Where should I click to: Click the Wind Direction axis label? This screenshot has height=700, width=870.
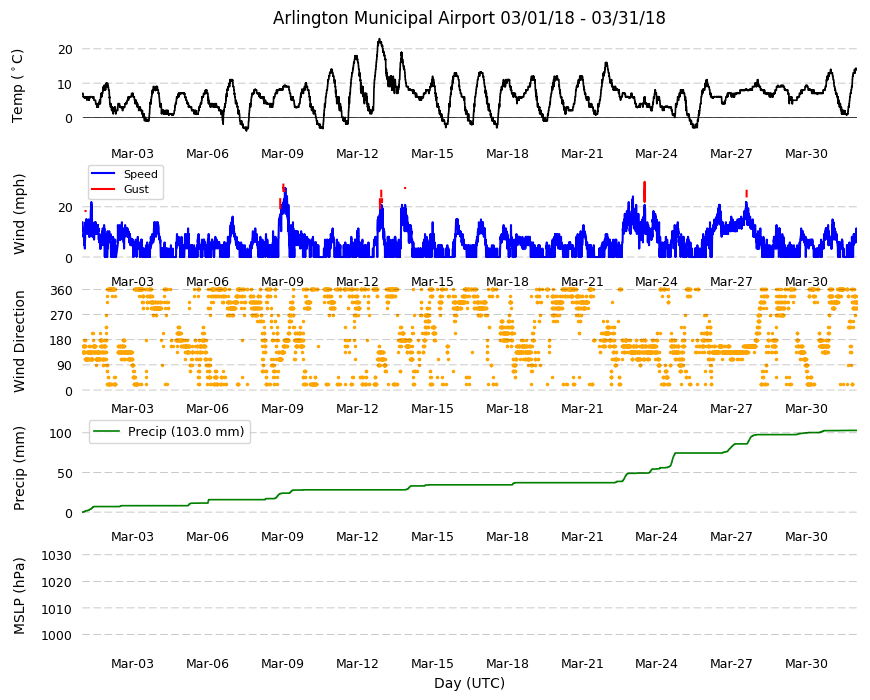[19, 341]
